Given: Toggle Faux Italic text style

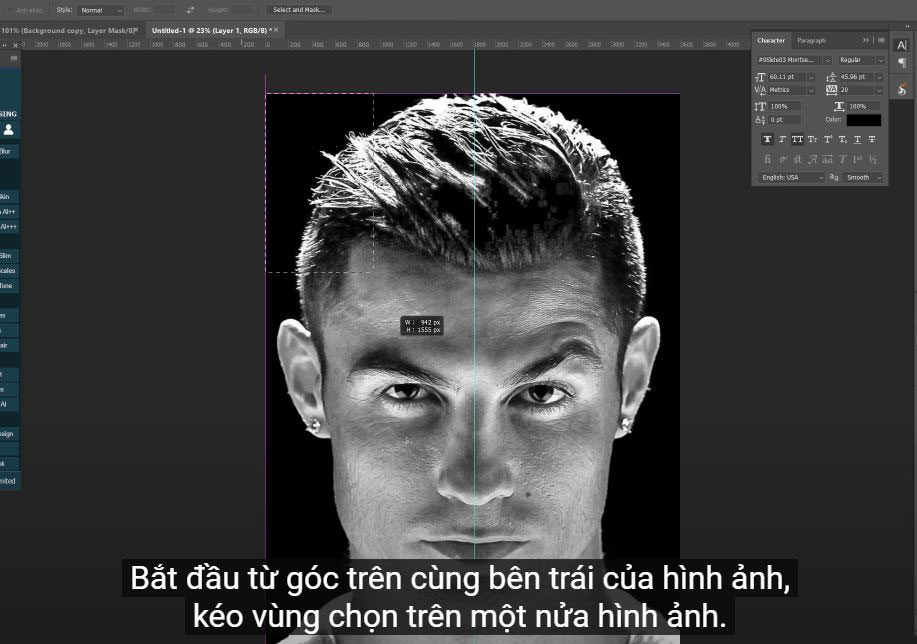Looking at the screenshot, I should coord(782,139).
